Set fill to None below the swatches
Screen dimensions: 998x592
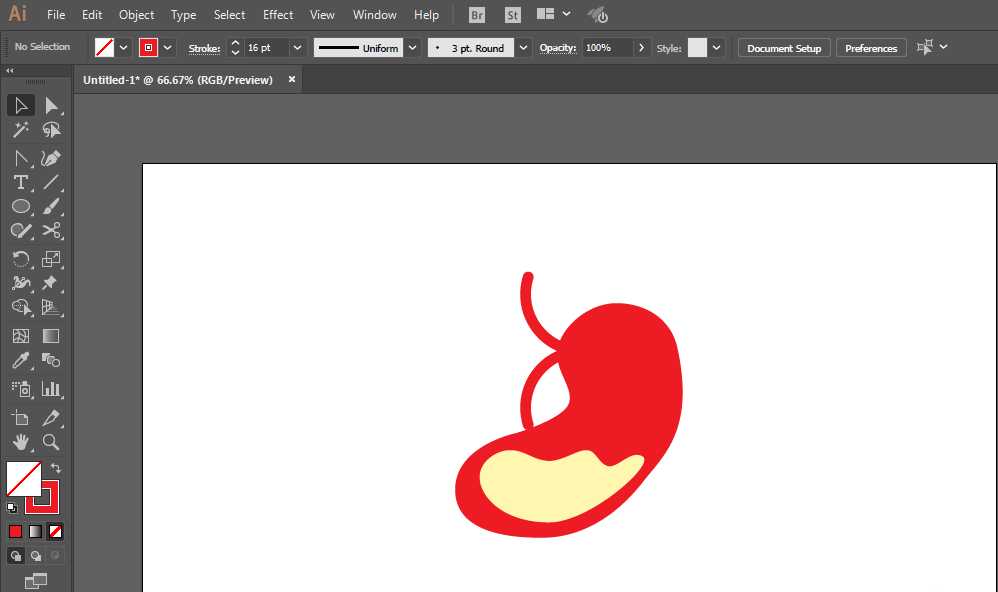coord(55,531)
